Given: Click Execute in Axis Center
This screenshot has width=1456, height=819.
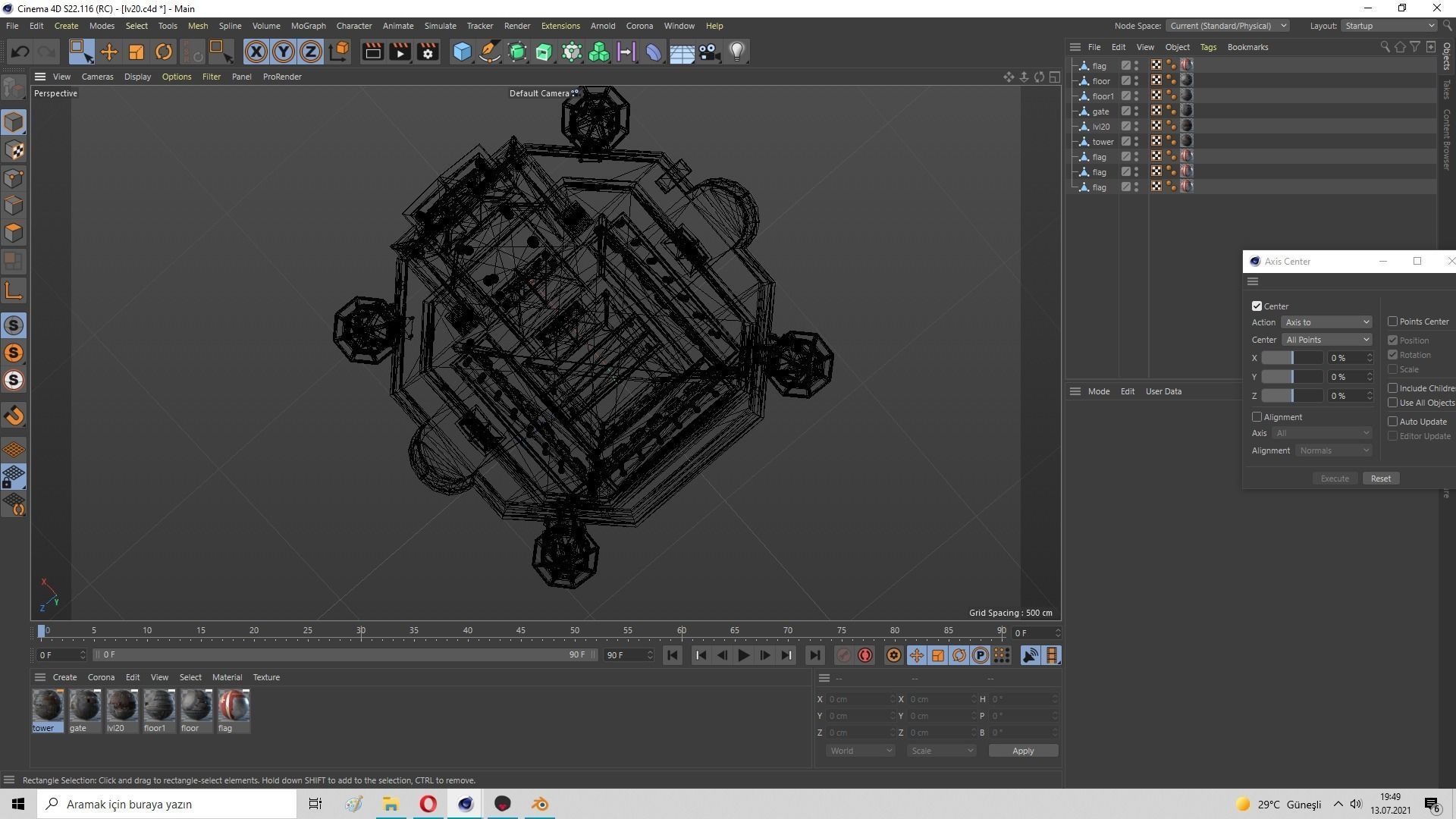Looking at the screenshot, I should click(1334, 479).
